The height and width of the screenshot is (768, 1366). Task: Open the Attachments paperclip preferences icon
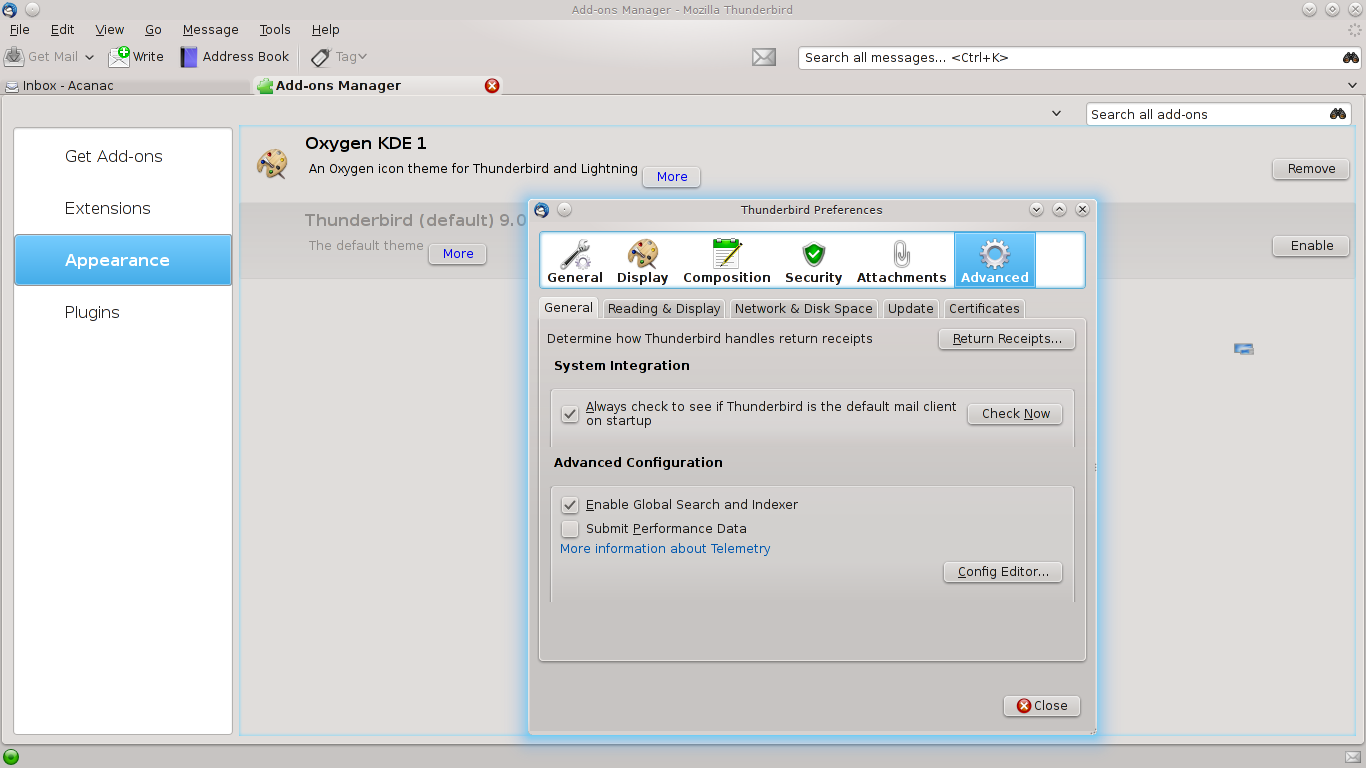click(x=901, y=261)
